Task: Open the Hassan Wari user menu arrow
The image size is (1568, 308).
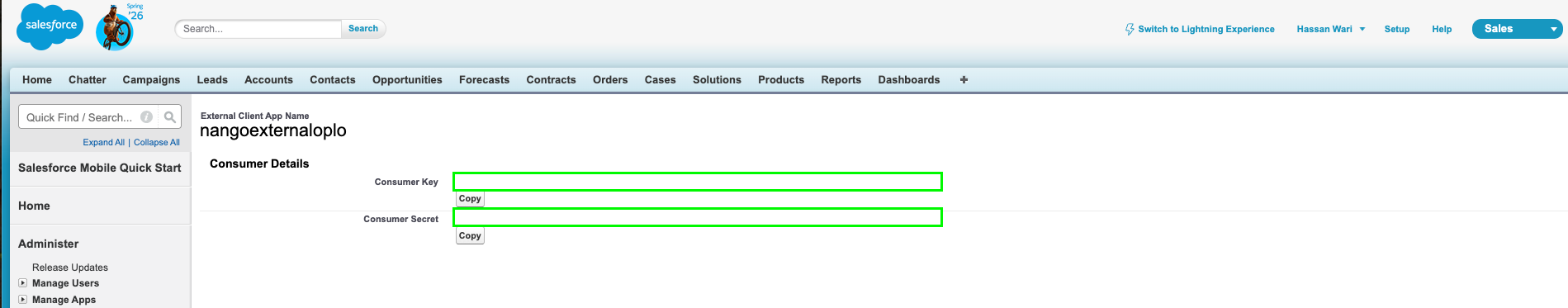Action: pyautogui.click(x=1362, y=29)
